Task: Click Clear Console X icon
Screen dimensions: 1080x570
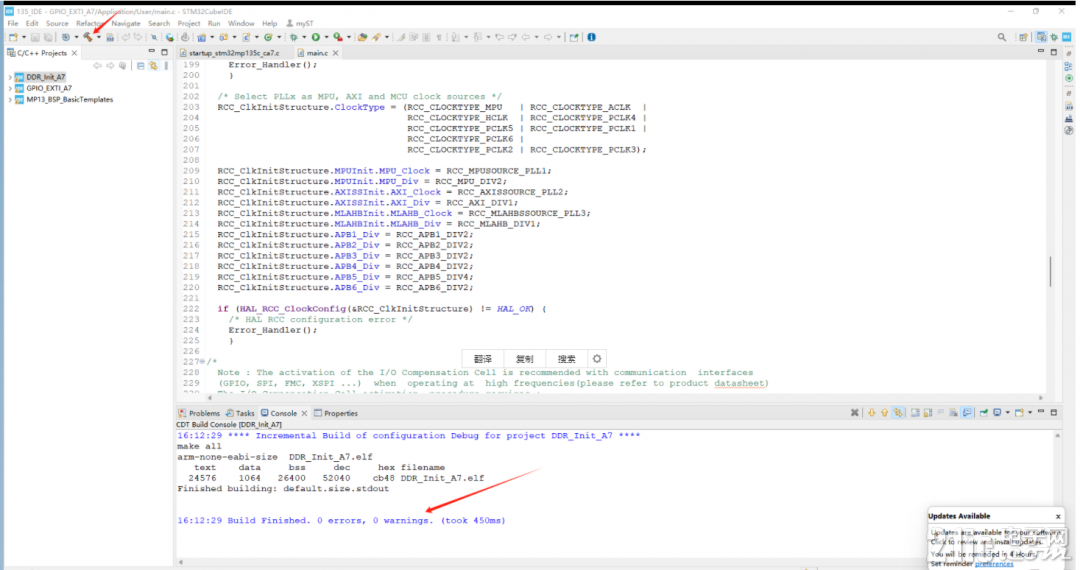Action: tap(855, 413)
